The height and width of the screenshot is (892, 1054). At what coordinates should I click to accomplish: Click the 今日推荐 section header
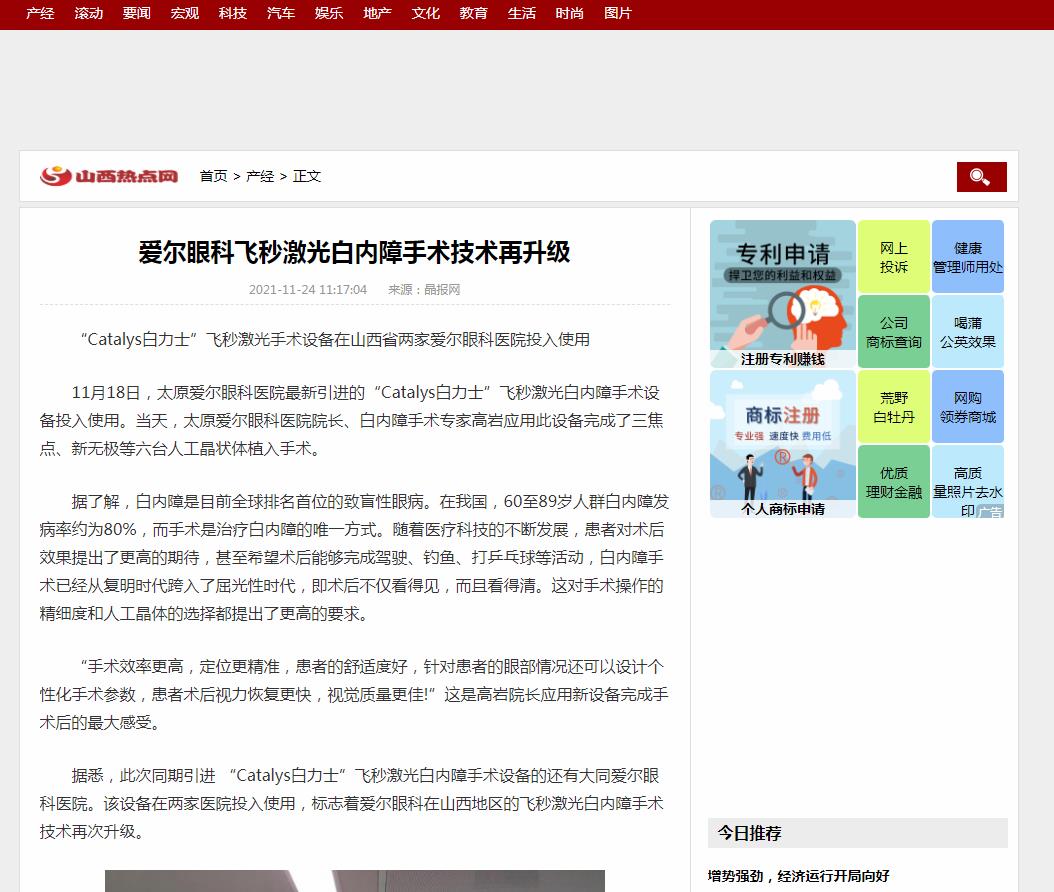[858, 833]
